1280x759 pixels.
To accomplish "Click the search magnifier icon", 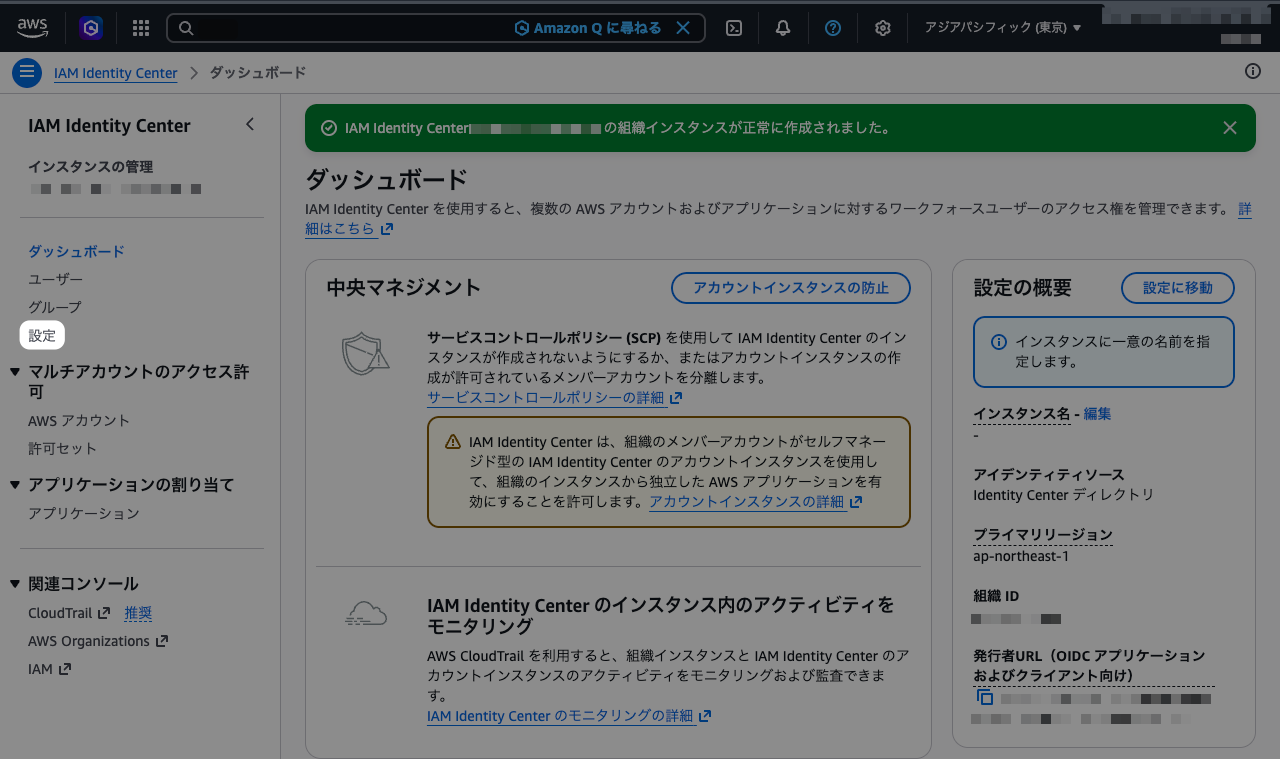I will (x=186, y=28).
